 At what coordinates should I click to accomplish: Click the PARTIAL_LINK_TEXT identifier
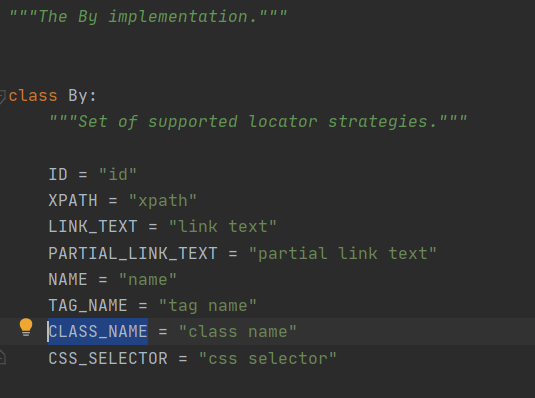tap(133, 253)
